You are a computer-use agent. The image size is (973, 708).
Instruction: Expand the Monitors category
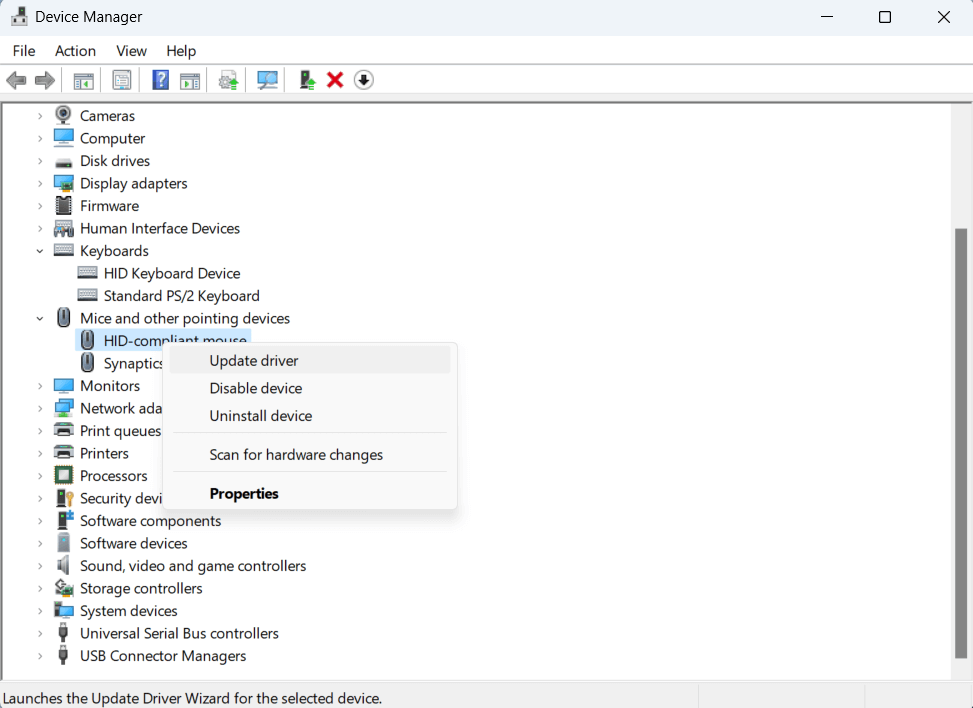point(40,386)
